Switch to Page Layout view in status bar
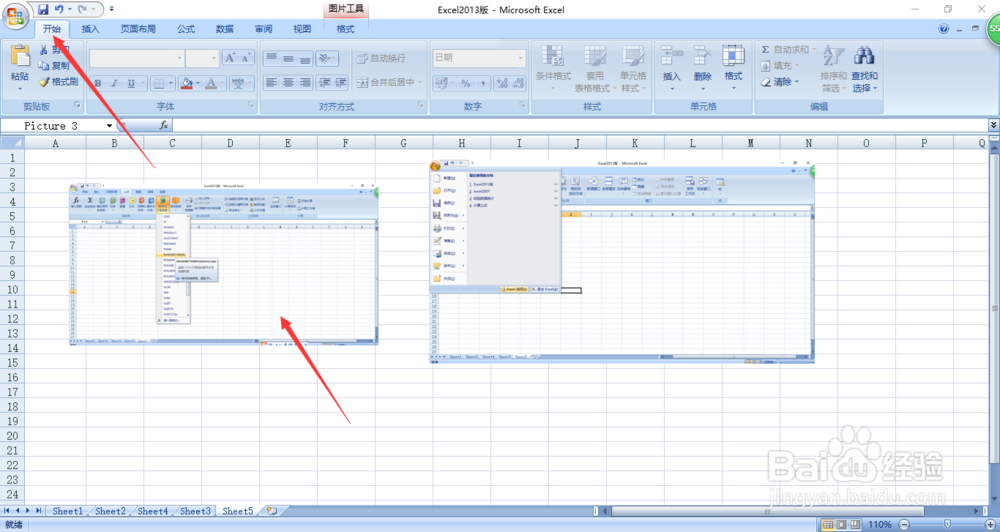Image resolution: width=1000 pixels, height=532 pixels. click(x=841, y=524)
